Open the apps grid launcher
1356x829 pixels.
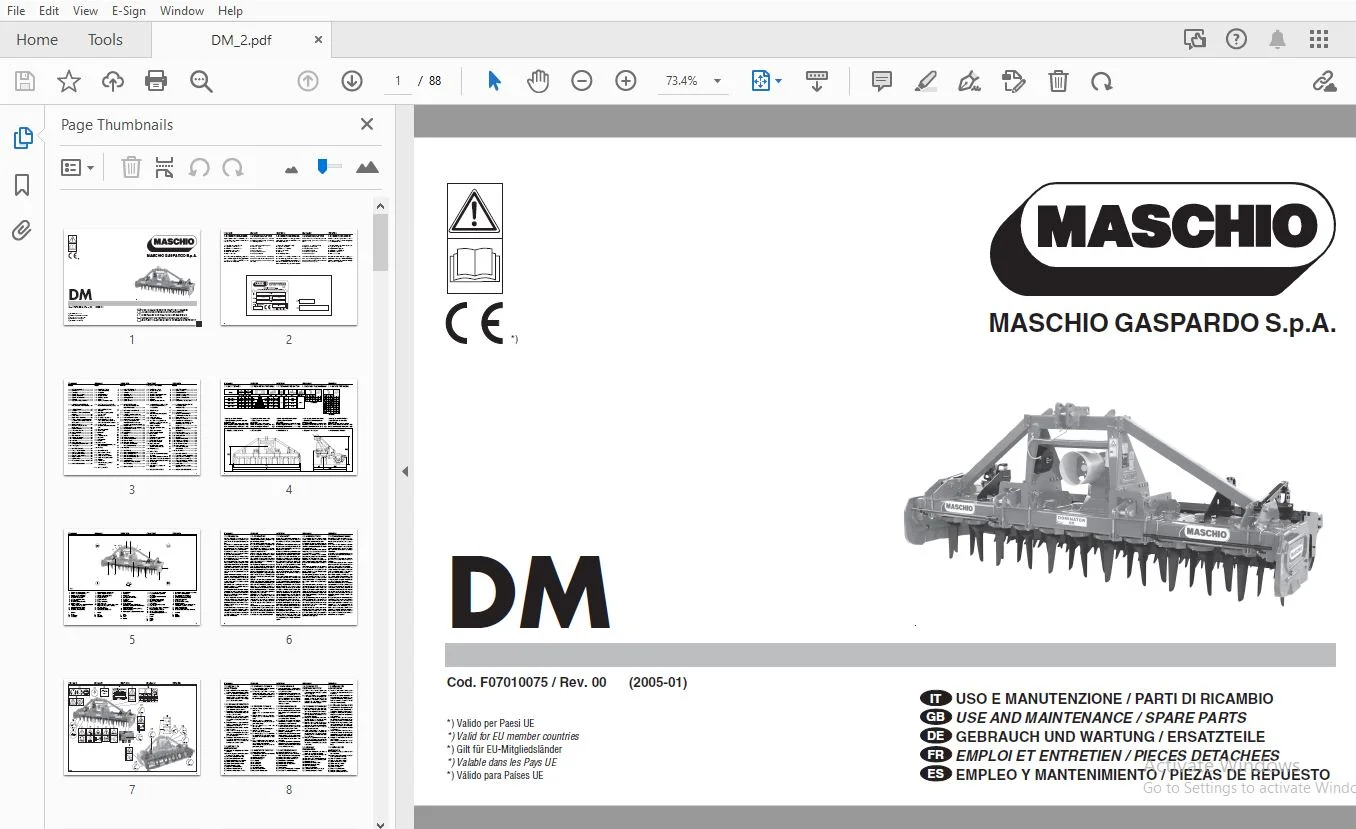point(1319,40)
